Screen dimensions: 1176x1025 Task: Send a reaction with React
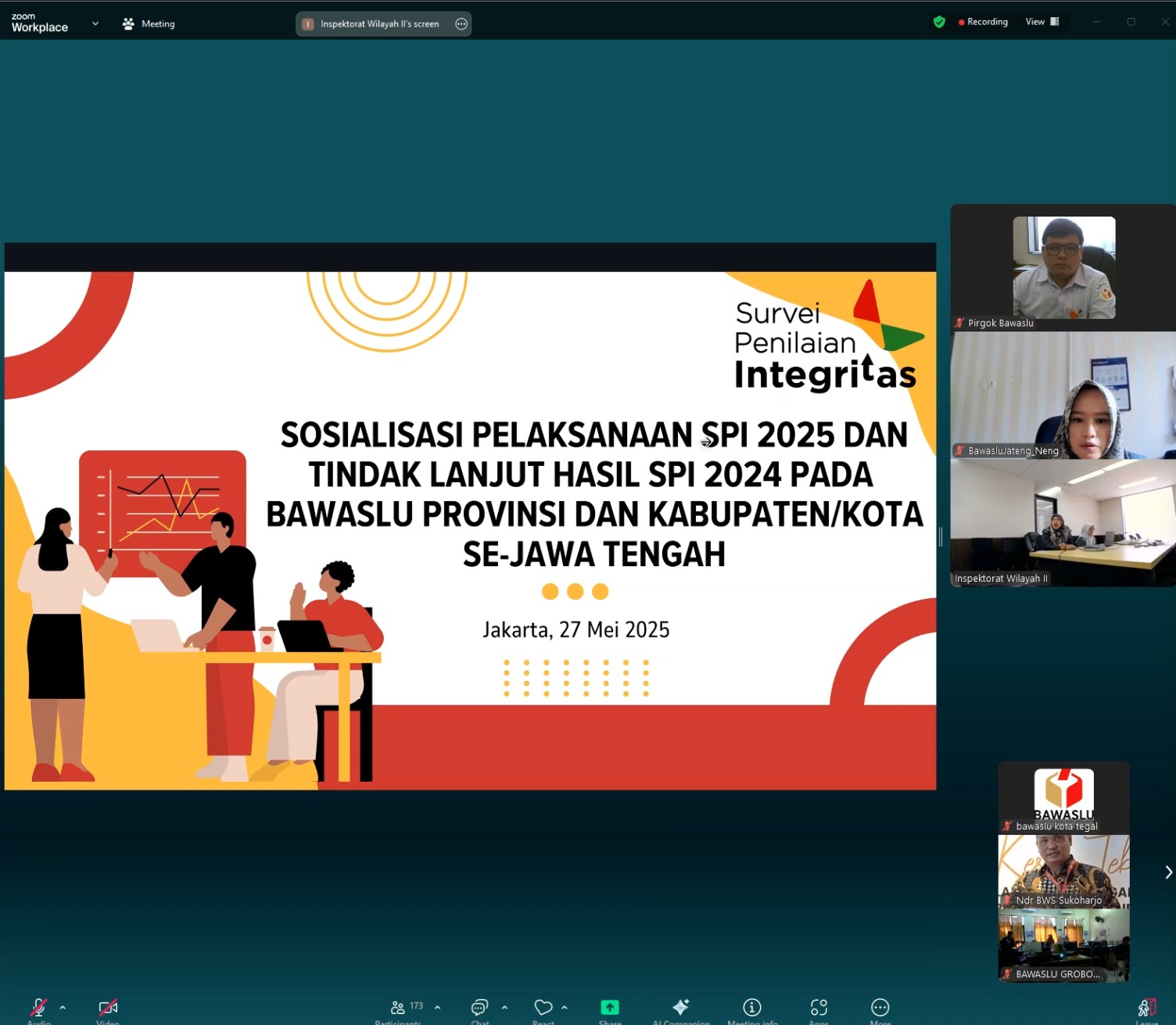[543, 1009]
